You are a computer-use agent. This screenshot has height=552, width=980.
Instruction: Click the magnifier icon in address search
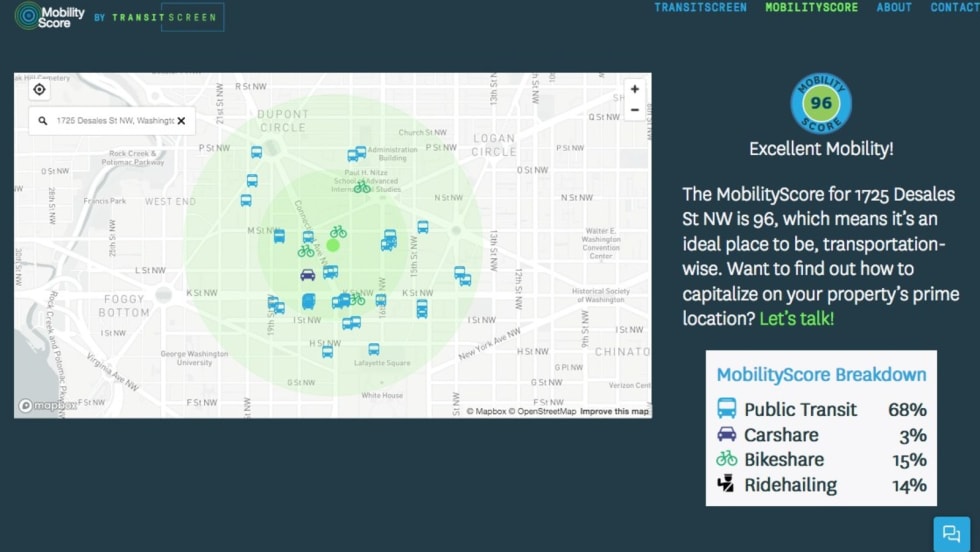click(x=43, y=121)
